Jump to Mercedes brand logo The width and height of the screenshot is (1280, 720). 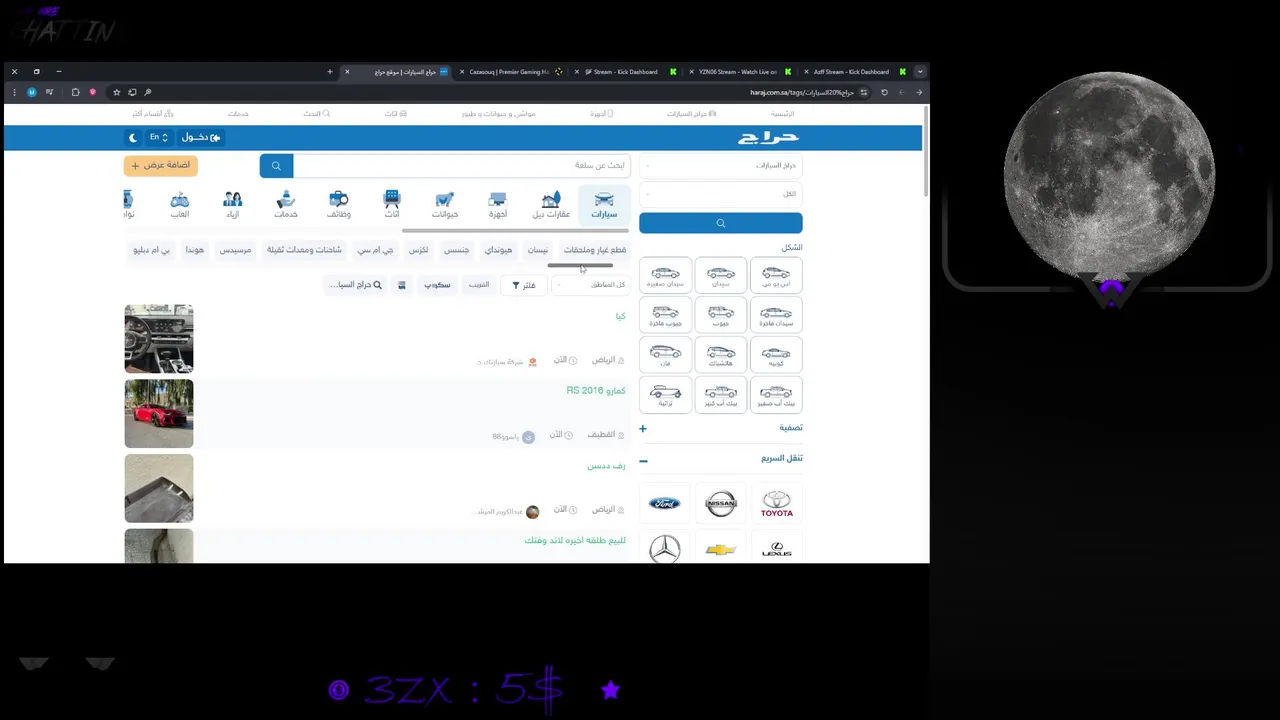(x=665, y=549)
